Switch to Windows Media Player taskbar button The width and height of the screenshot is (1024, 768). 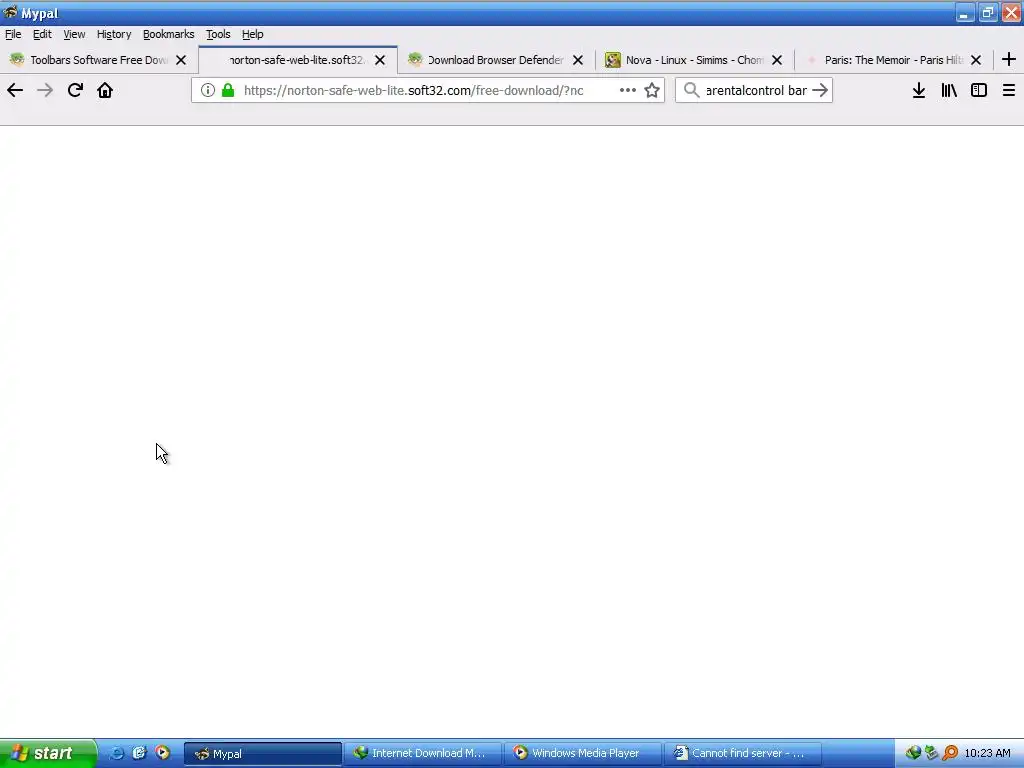click(583, 754)
